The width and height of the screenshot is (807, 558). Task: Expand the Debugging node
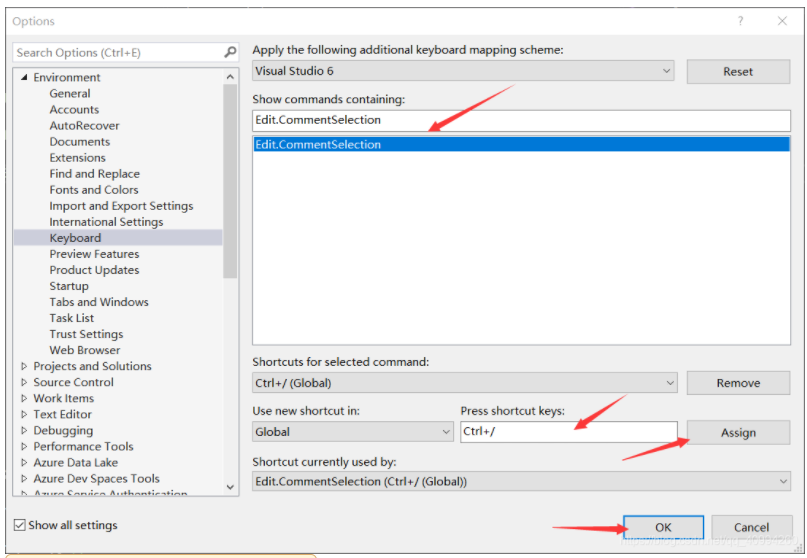tap(24, 430)
